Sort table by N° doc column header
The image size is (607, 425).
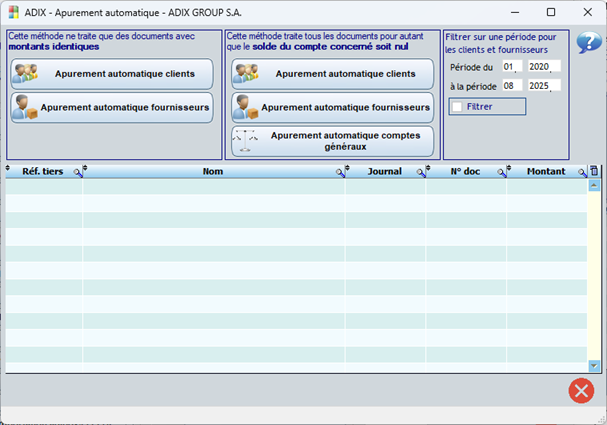(x=465, y=171)
